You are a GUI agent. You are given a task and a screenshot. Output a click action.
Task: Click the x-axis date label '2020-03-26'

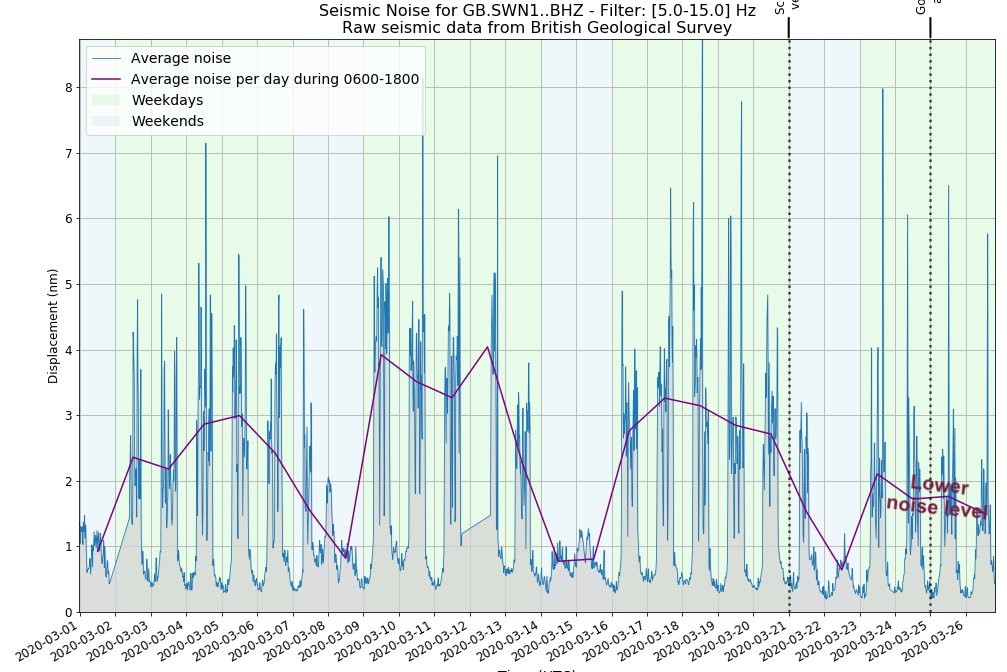tap(934, 641)
